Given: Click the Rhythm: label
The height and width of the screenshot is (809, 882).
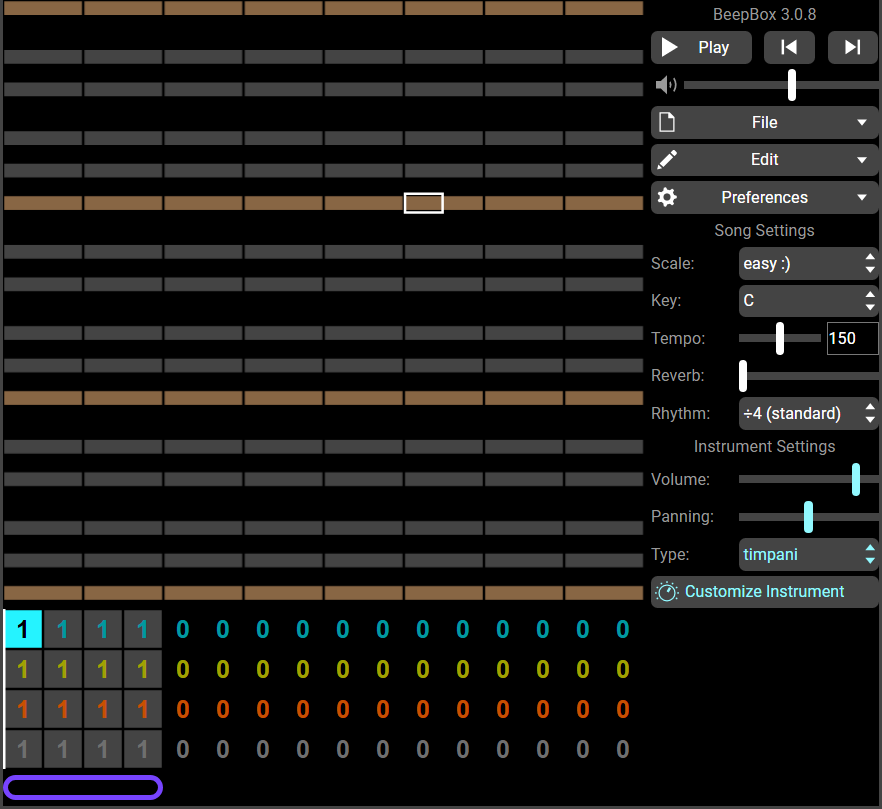Looking at the screenshot, I should point(681,414).
